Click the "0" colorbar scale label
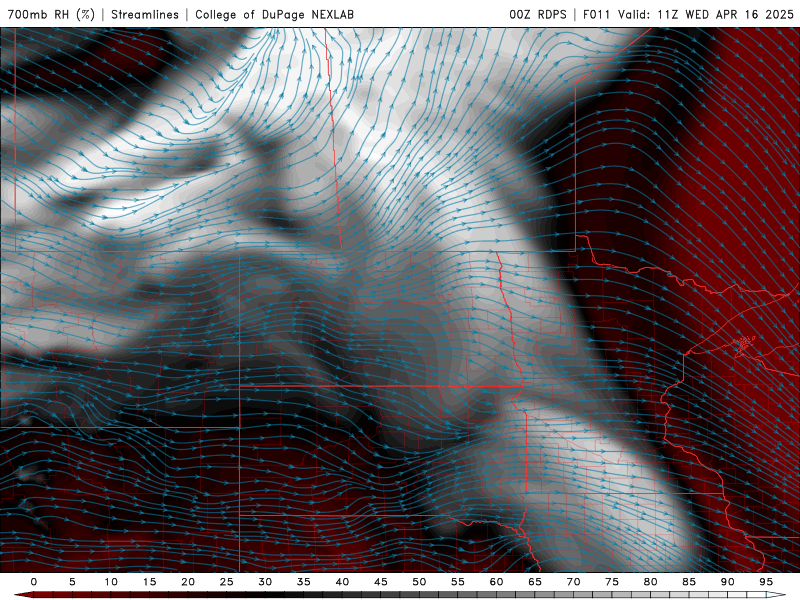800x600 pixels. click(x=34, y=582)
